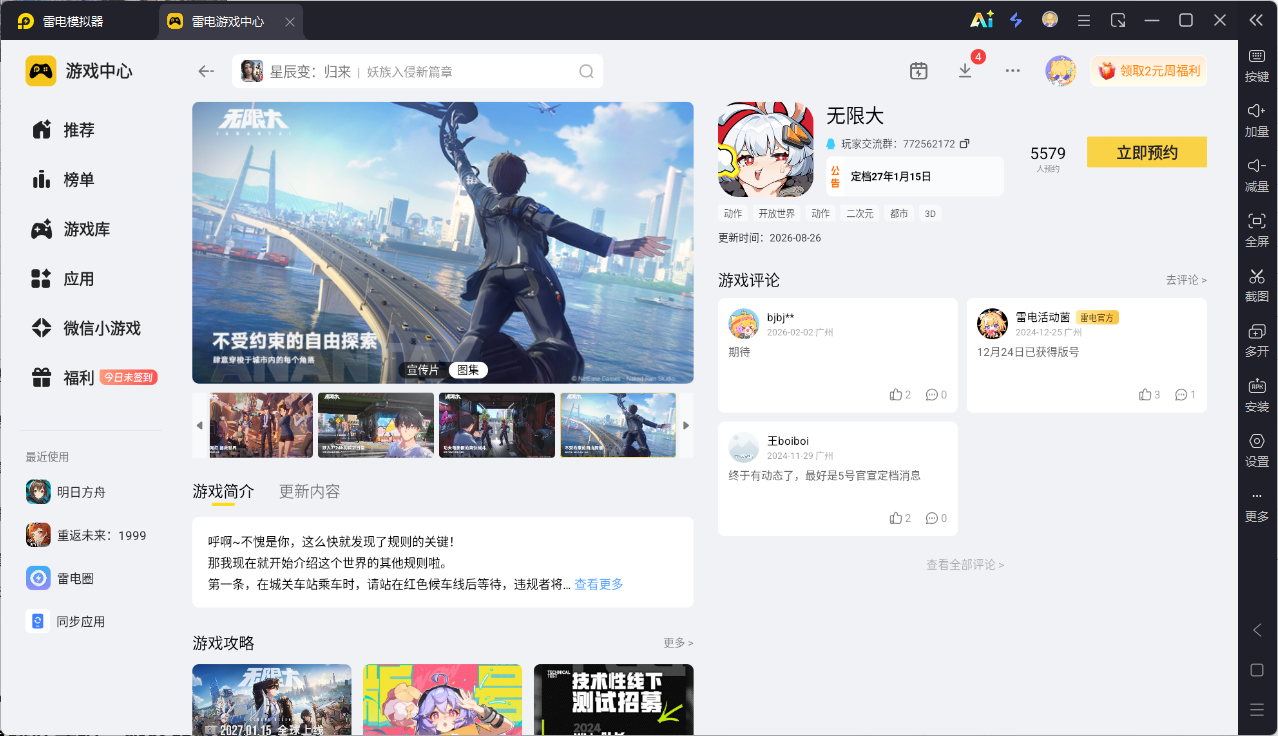The height and width of the screenshot is (736, 1278).
Task: Like 王boiboi's comment
Action: (x=899, y=518)
